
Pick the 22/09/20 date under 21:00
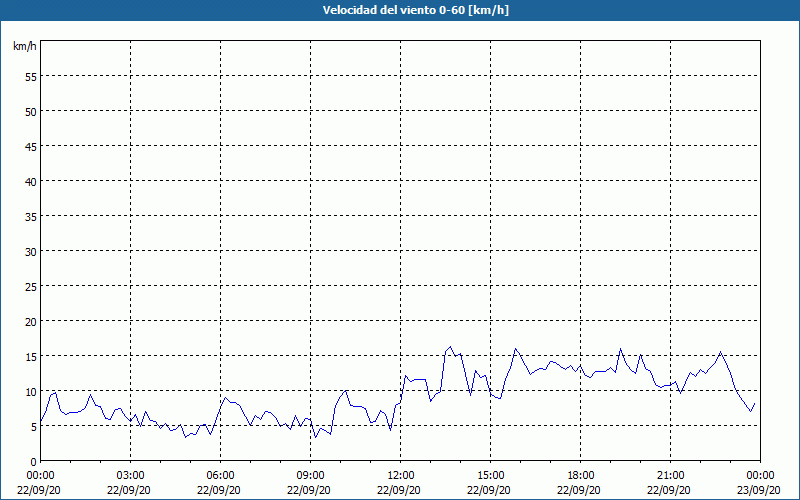669,490
